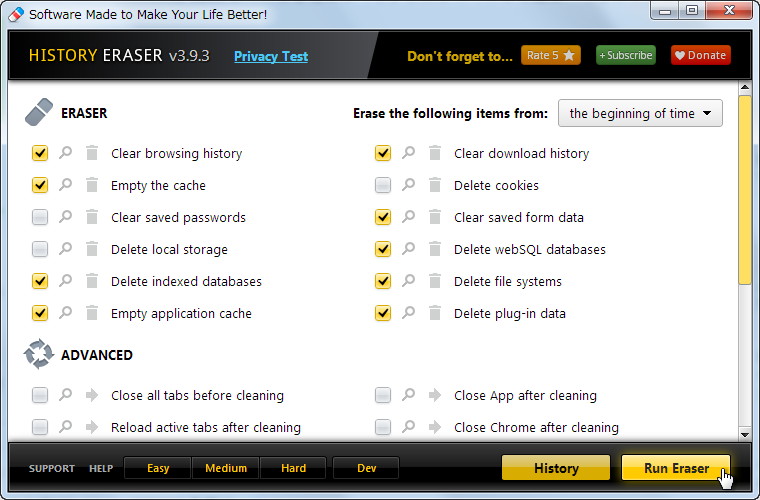Click trash icon beside Clear browsing history

point(92,153)
